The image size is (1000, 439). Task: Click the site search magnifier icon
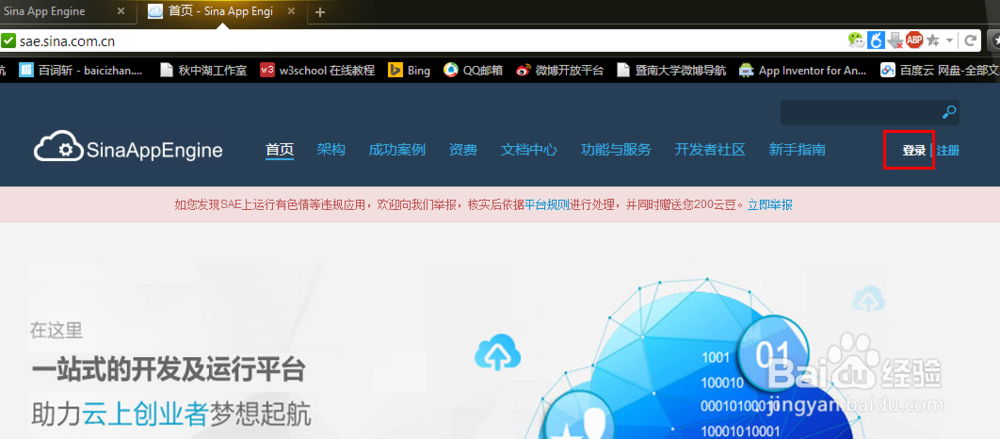point(949,112)
